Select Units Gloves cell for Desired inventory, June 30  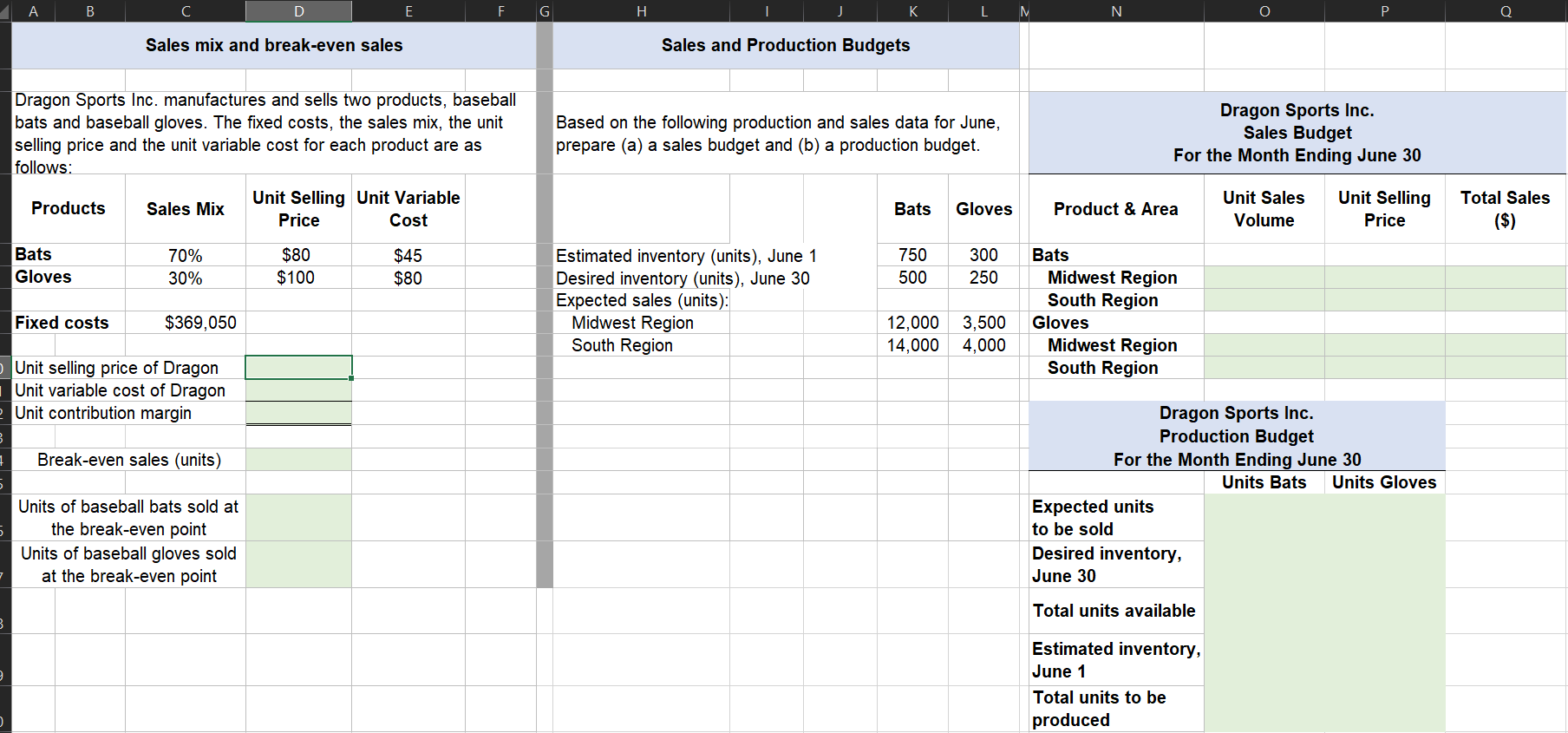click(1384, 565)
